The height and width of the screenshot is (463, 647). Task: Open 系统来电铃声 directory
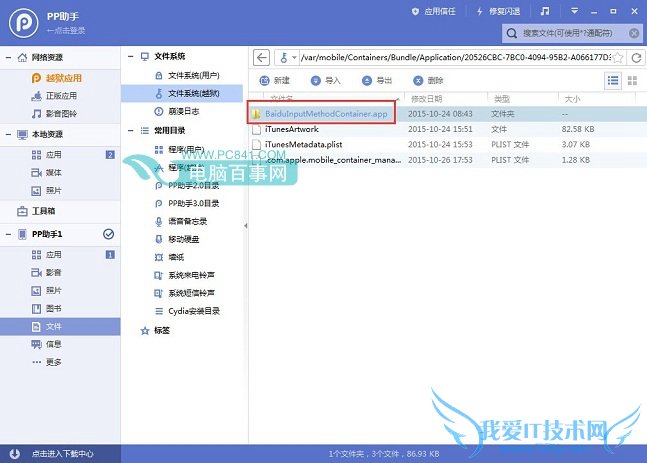tap(184, 275)
